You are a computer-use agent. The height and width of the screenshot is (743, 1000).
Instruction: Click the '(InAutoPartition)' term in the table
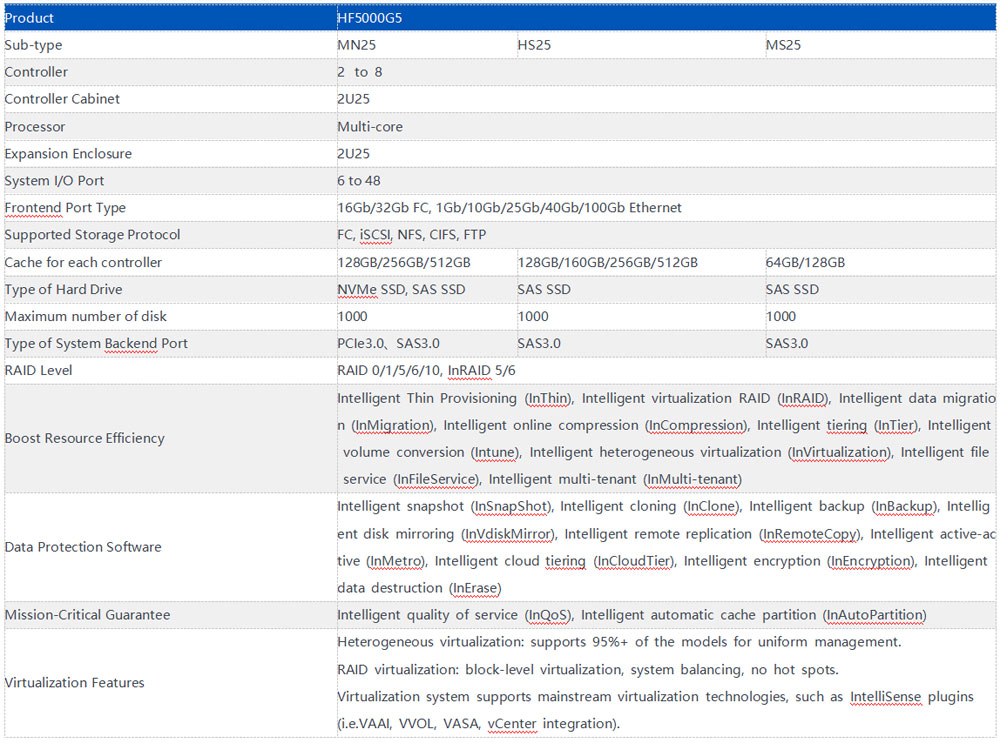874,615
